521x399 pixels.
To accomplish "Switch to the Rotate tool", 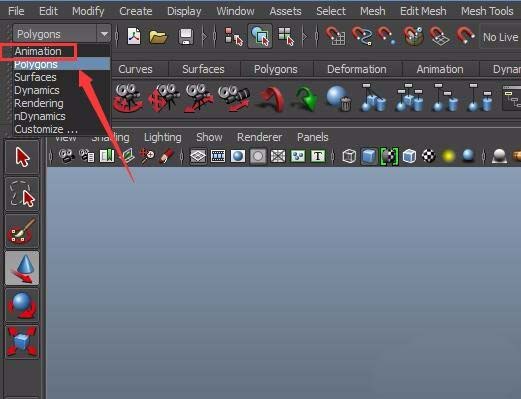I will pyautogui.click(x=22, y=305).
